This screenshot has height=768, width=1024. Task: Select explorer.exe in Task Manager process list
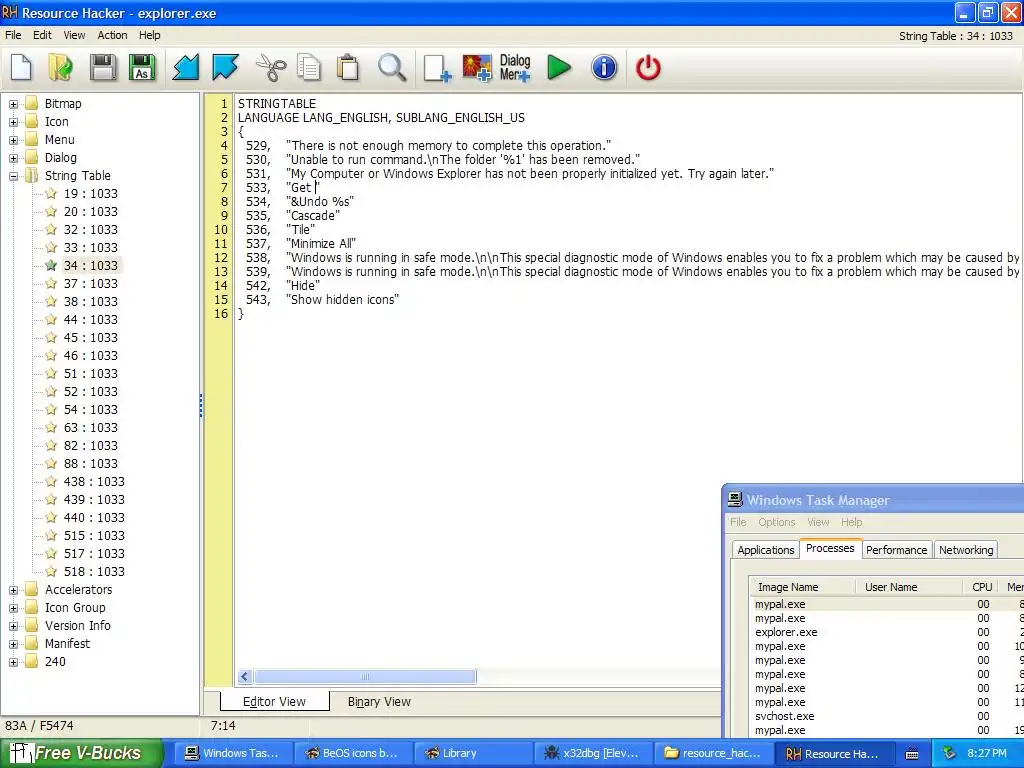coord(786,632)
